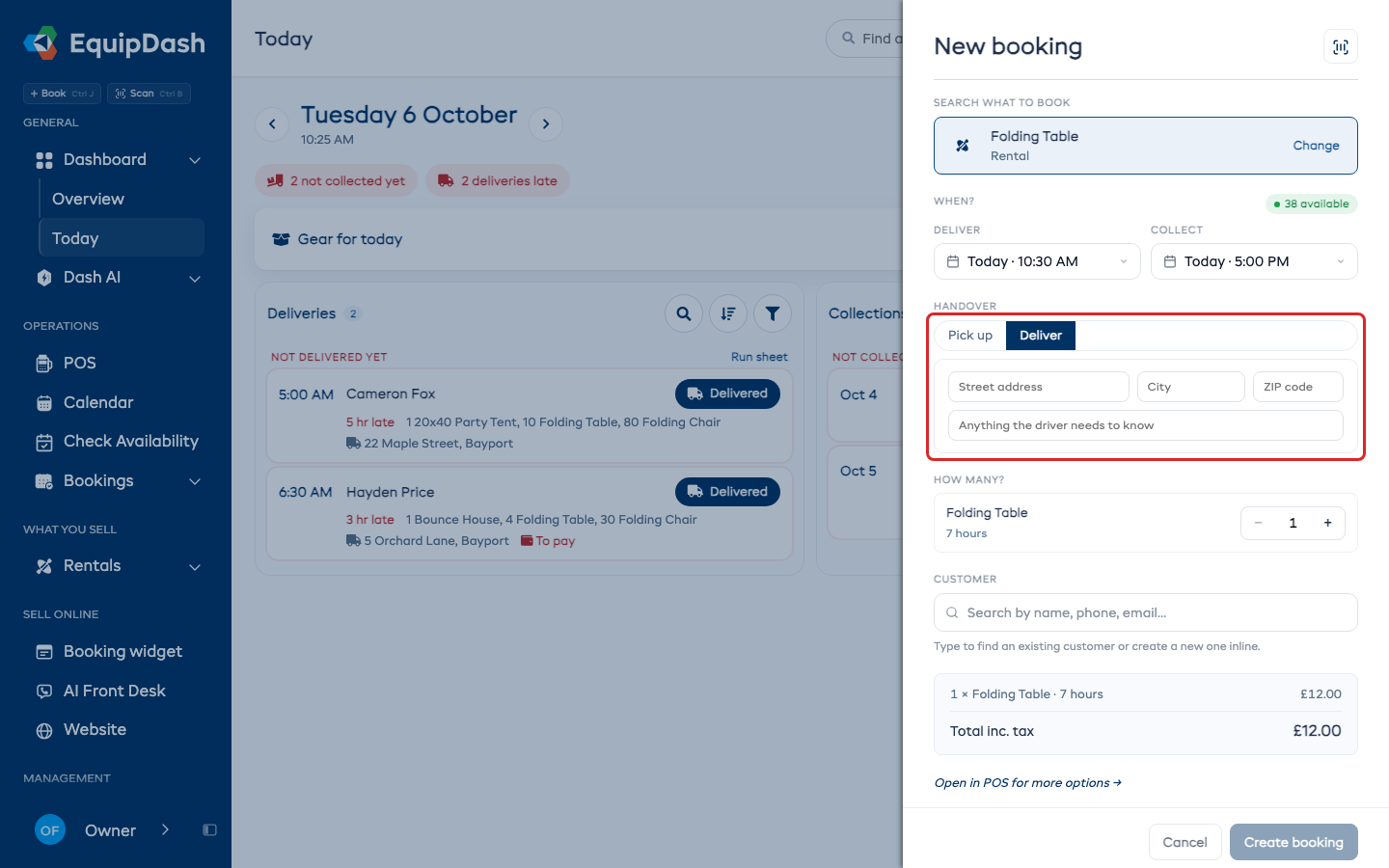Image resolution: width=1389 pixels, height=868 pixels.
Task: Select Pick up handover option
Action: tap(970, 336)
